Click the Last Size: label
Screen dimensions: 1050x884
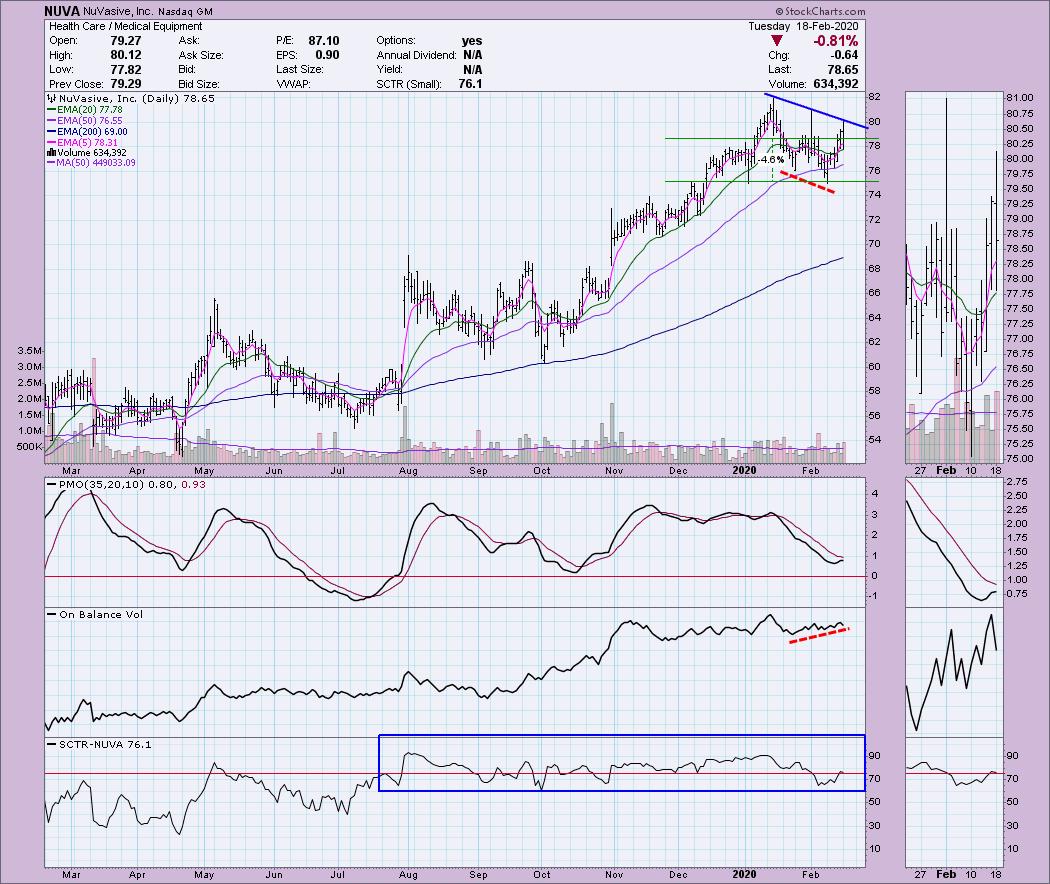299,70
